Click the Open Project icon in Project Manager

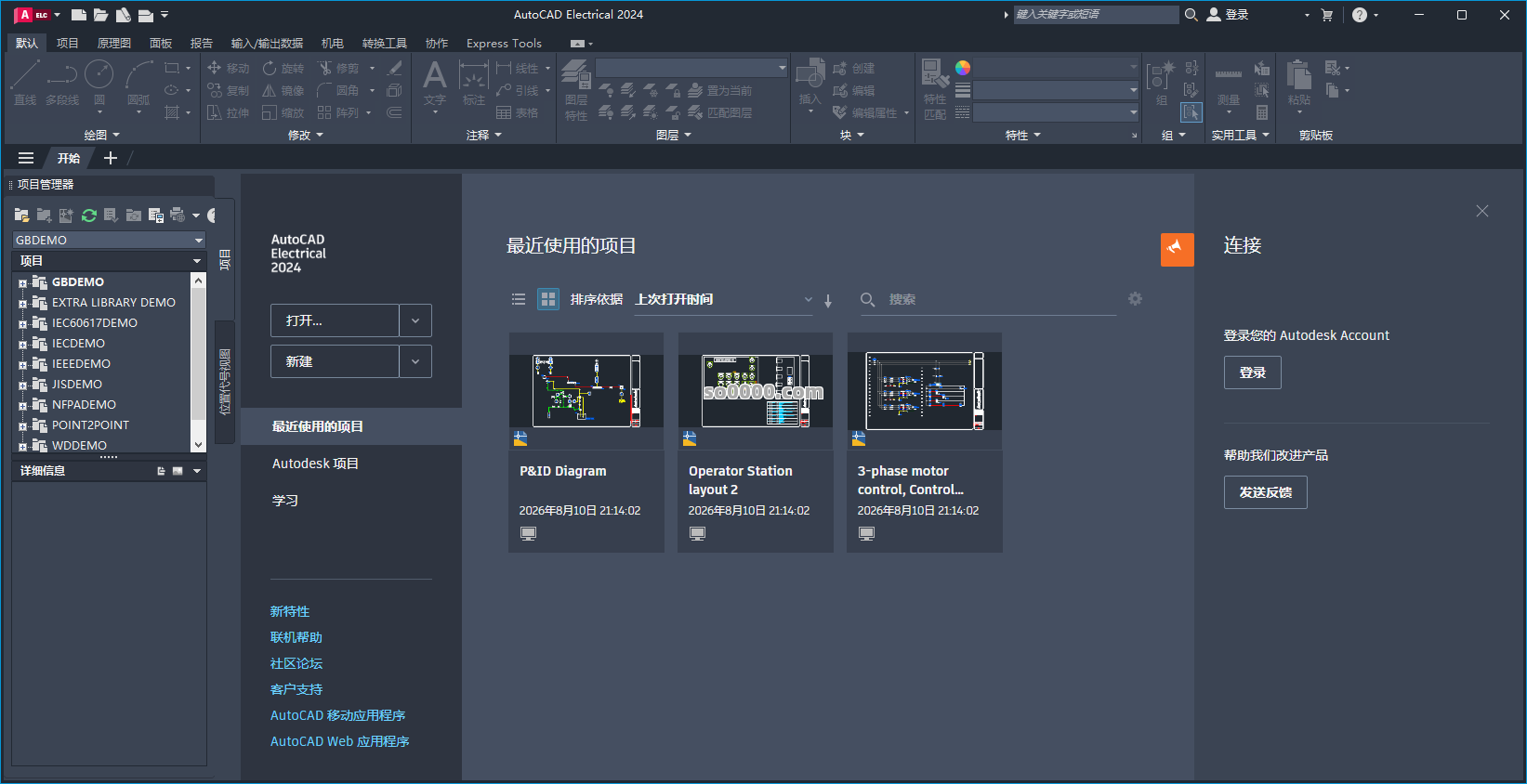tap(21, 216)
